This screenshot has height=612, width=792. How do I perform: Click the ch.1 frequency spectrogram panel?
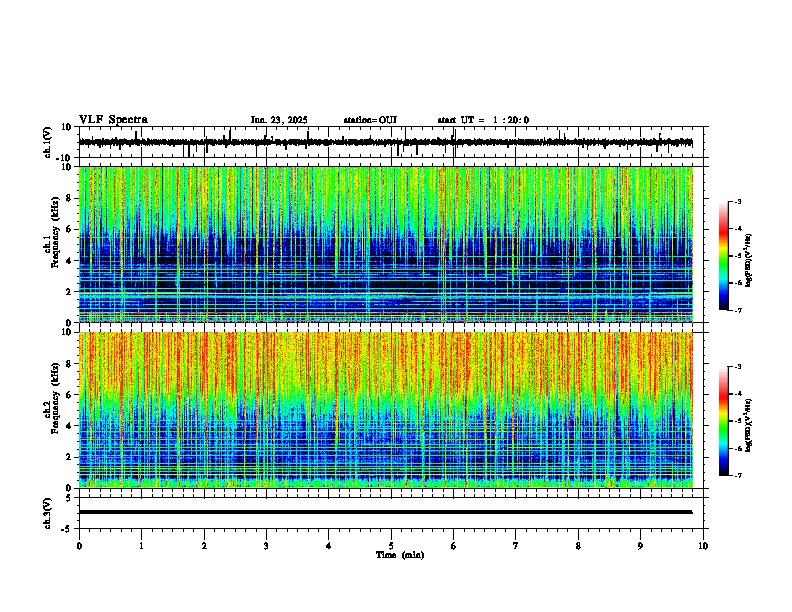tap(386, 244)
